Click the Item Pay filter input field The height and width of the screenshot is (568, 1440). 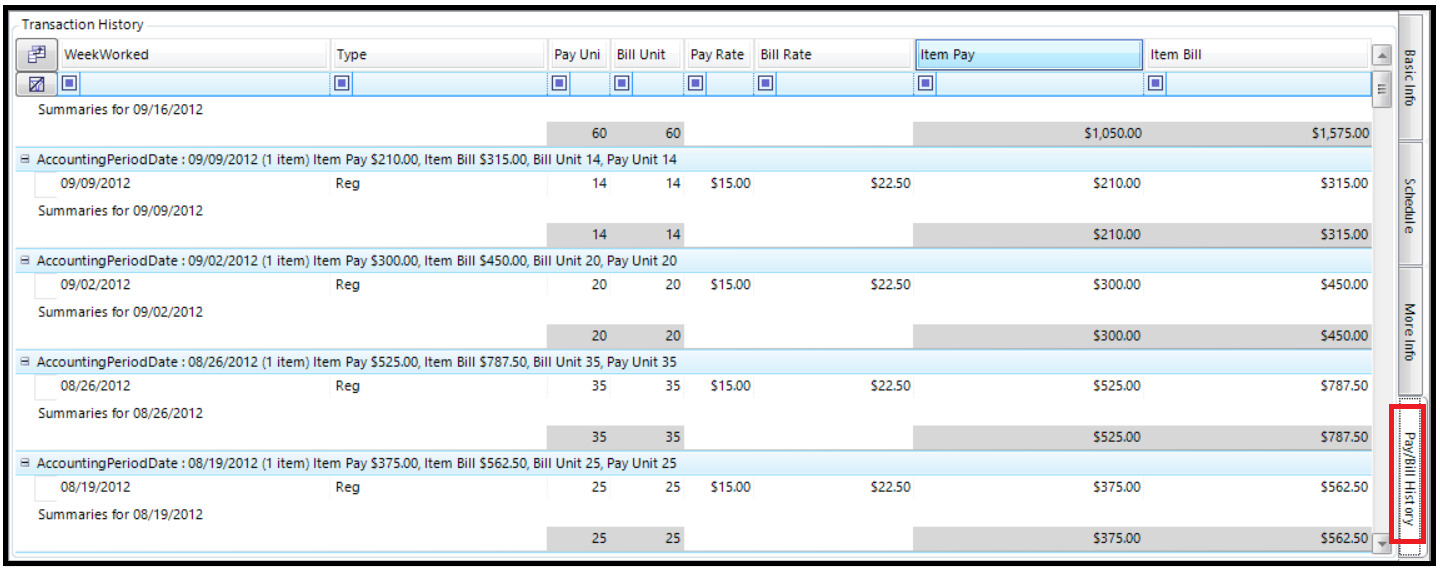point(1039,84)
